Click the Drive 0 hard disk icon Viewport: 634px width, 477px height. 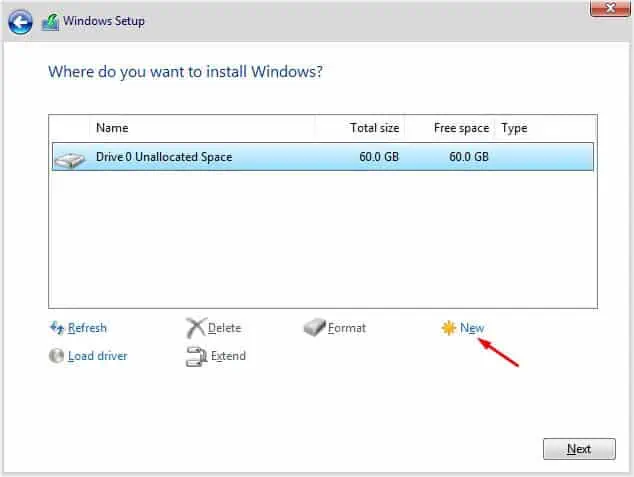(70, 160)
